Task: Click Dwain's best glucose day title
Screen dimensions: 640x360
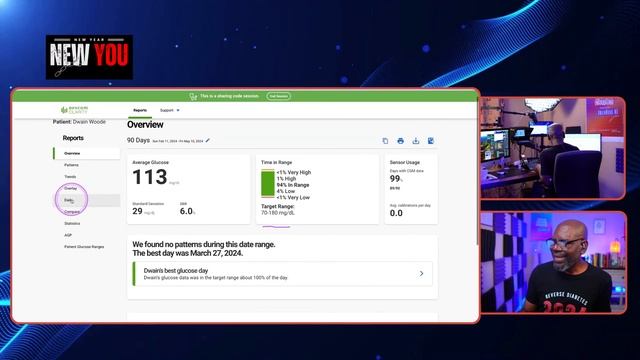Action: [176, 271]
